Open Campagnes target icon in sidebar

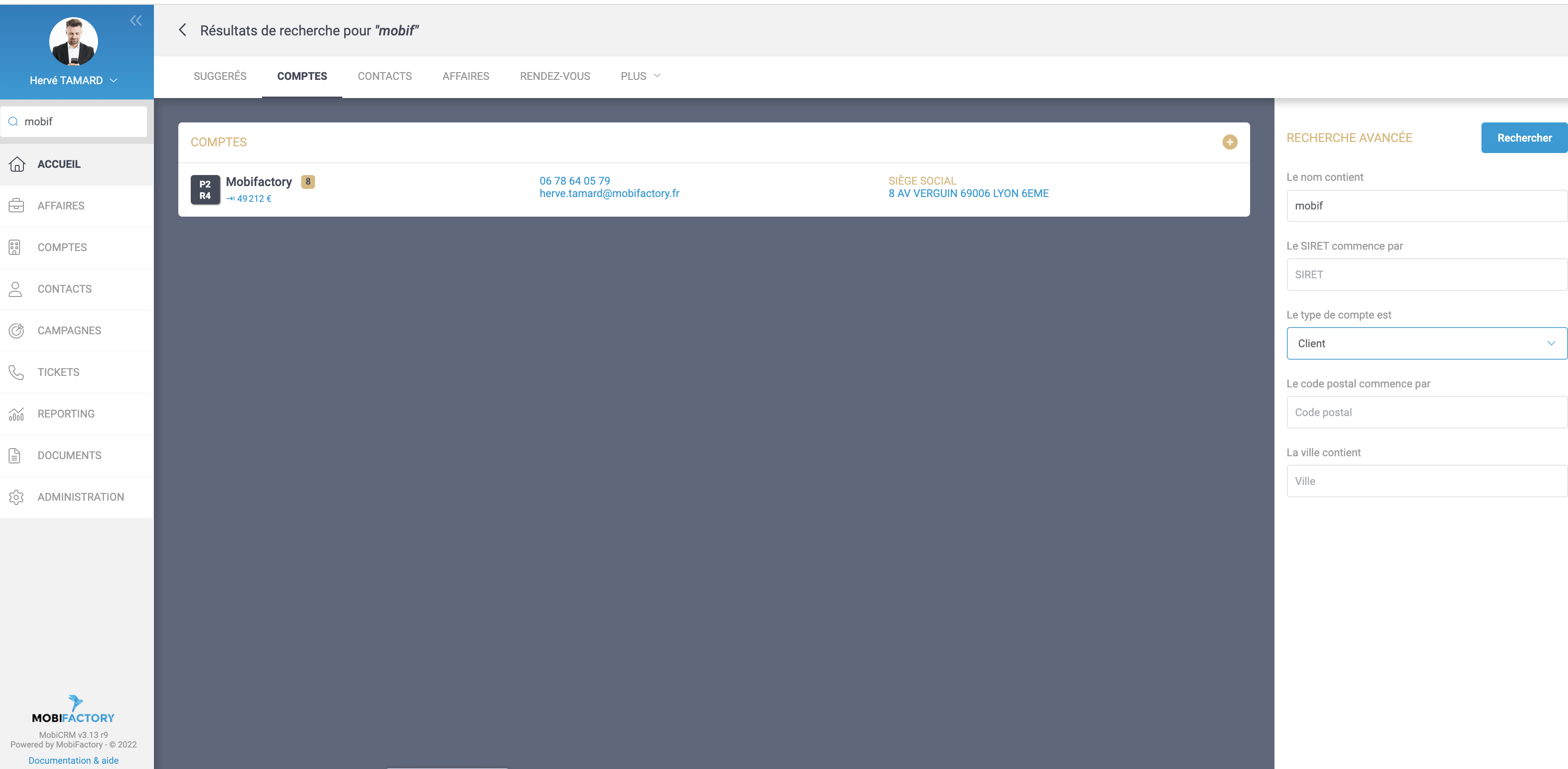click(x=16, y=330)
